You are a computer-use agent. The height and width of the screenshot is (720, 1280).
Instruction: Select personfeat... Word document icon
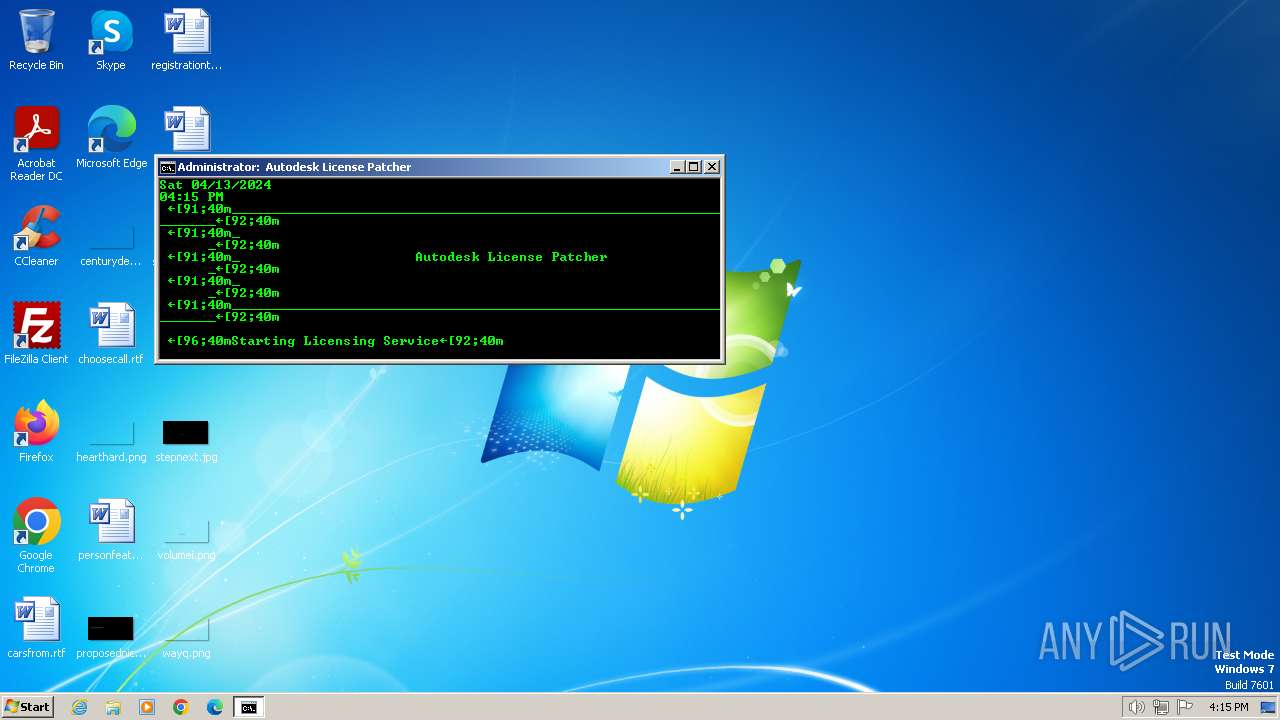coord(111,529)
